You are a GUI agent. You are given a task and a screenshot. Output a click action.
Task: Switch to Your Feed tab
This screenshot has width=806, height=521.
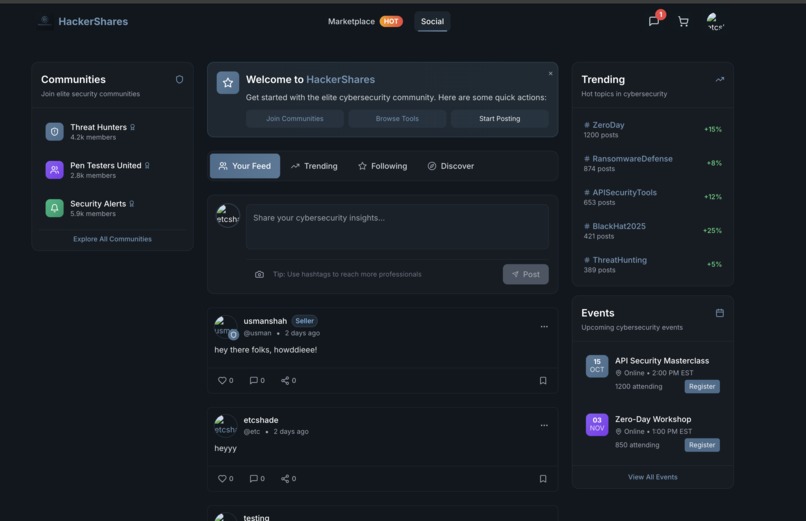point(245,166)
